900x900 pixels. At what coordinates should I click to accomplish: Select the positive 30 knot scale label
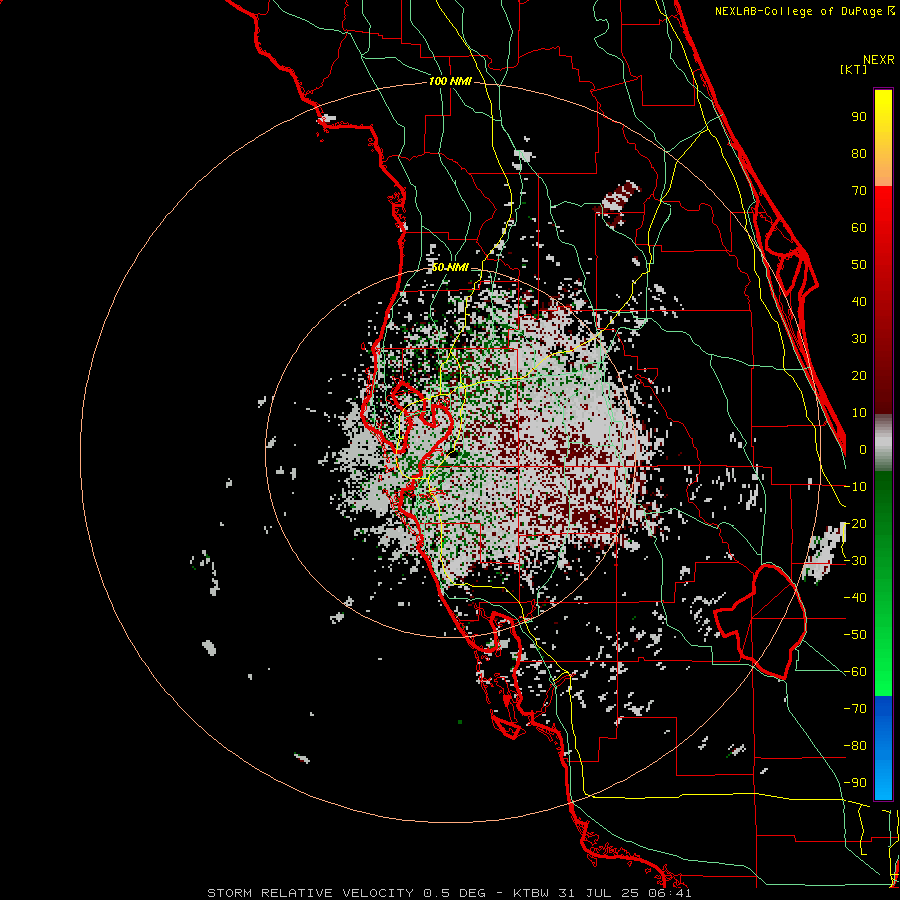point(859,339)
